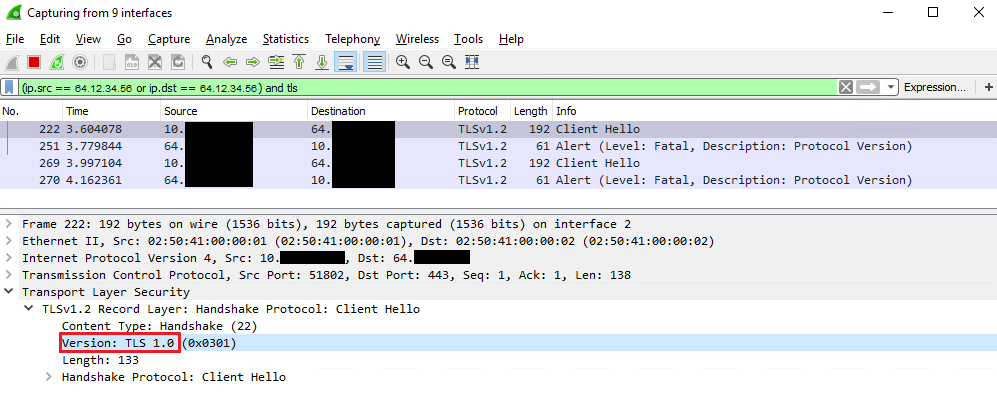Jump to the last packet
The image size is (997, 393).
(322, 62)
